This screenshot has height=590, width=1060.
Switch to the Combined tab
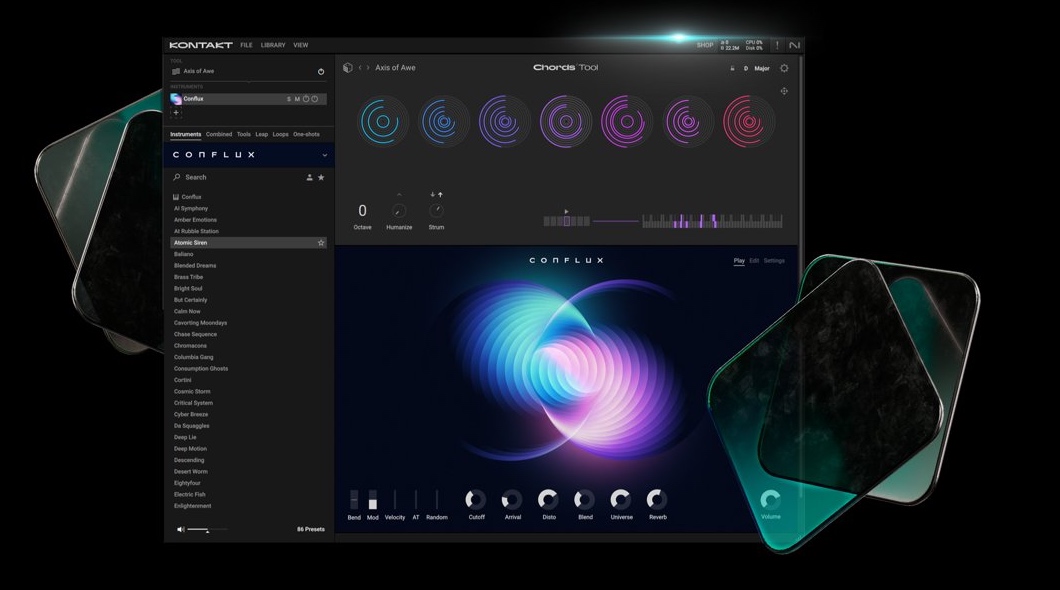[x=219, y=134]
